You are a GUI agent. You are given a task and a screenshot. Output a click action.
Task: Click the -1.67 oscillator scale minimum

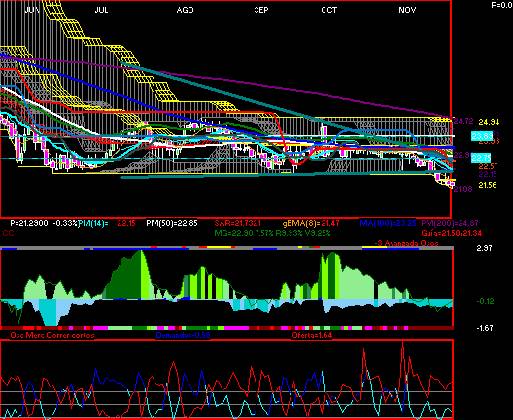485,328
